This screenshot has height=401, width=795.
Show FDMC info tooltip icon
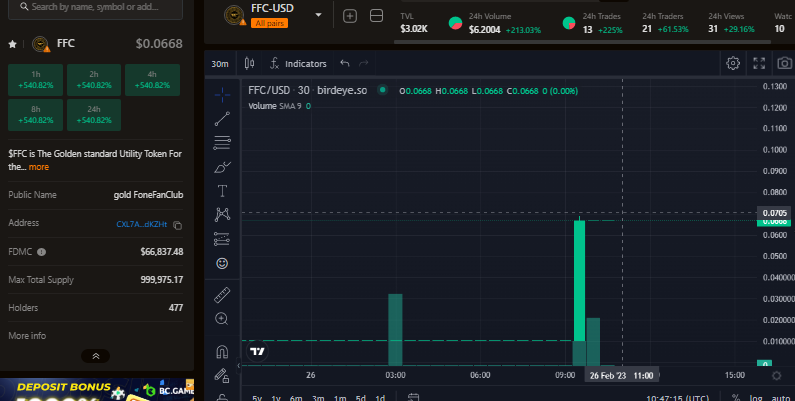(42, 252)
